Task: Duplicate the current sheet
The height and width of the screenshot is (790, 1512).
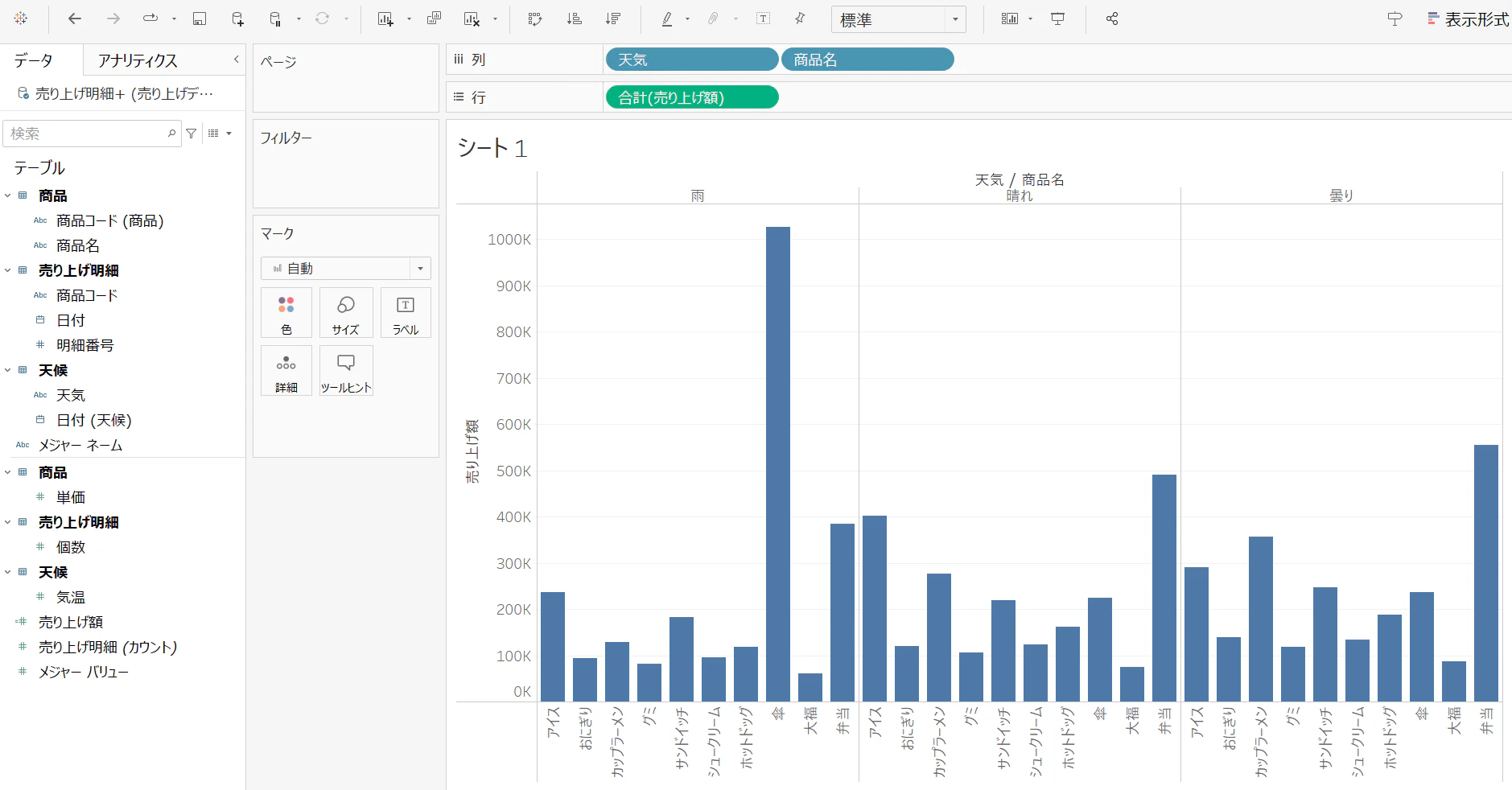Action: point(434,19)
